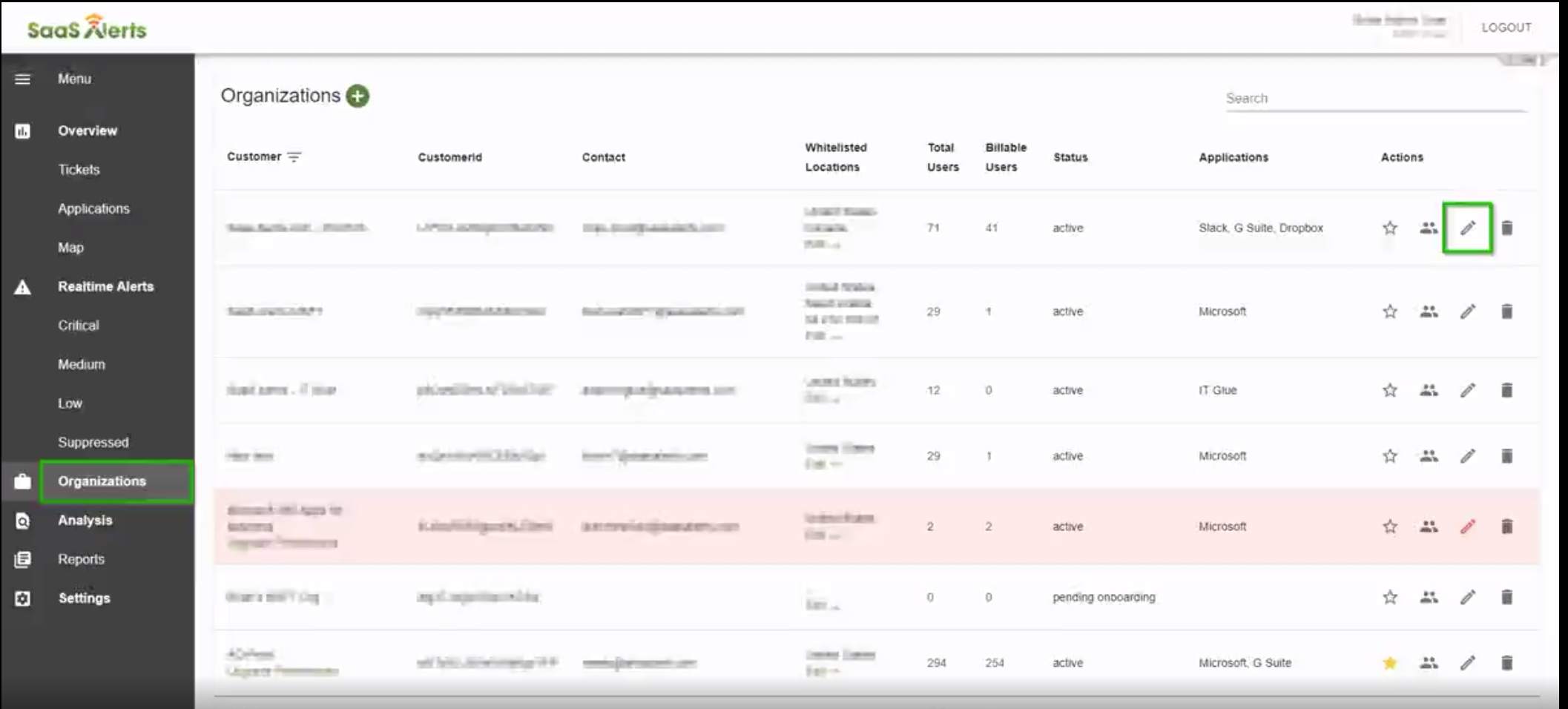The image size is (1568, 709).
Task: Open users for the IT Glue organization
Action: click(1429, 390)
